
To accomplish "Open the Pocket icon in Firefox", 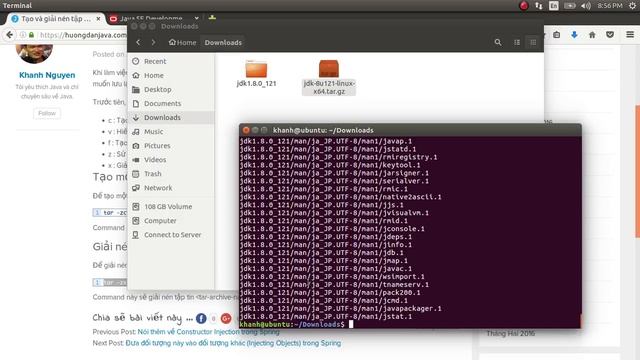I will pos(610,35).
